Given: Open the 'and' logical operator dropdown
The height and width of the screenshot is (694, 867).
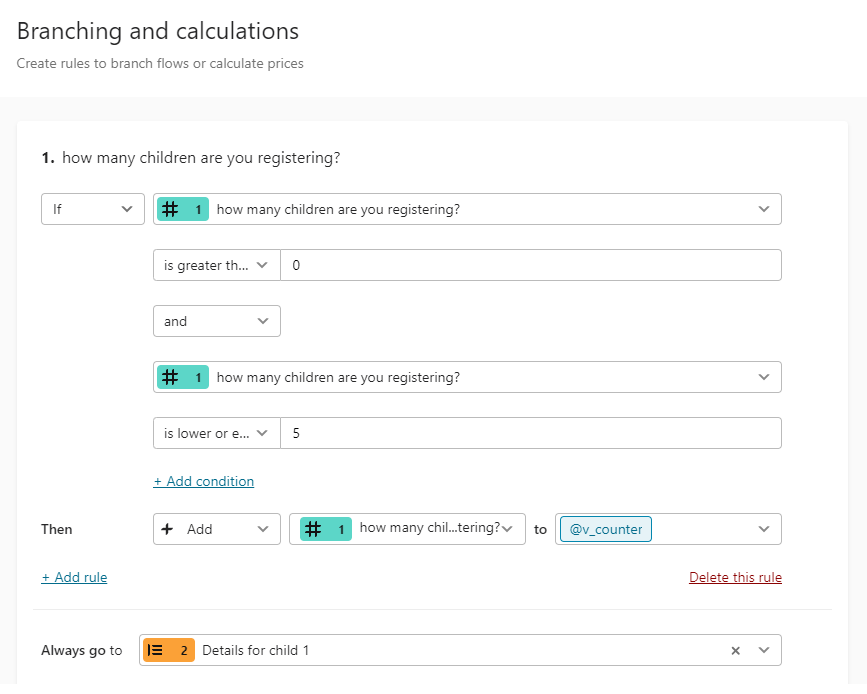Looking at the screenshot, I should [x=217, y=321].
